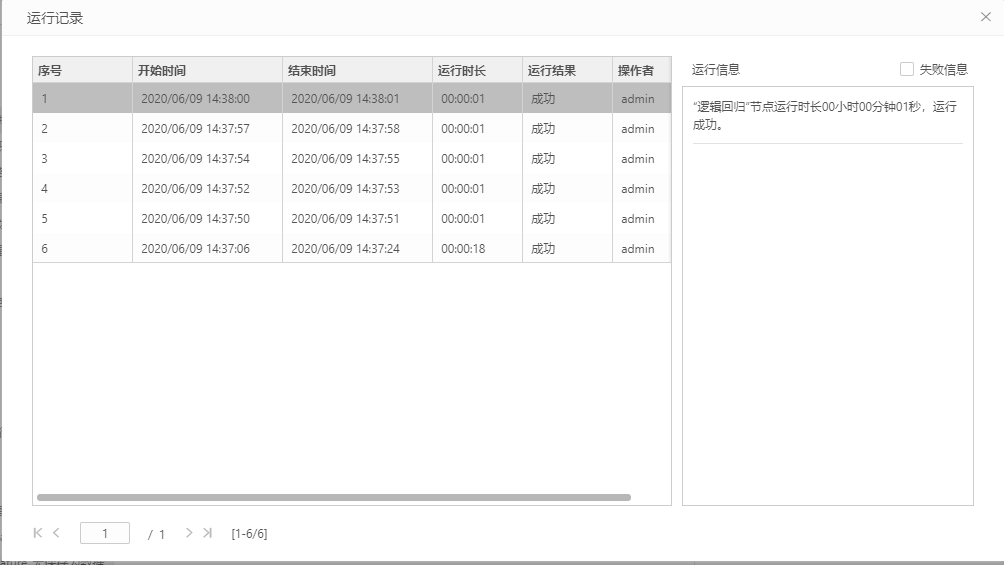Click the 操作者 column header
Screen dimensions: 1004x565
click(640, 70)
